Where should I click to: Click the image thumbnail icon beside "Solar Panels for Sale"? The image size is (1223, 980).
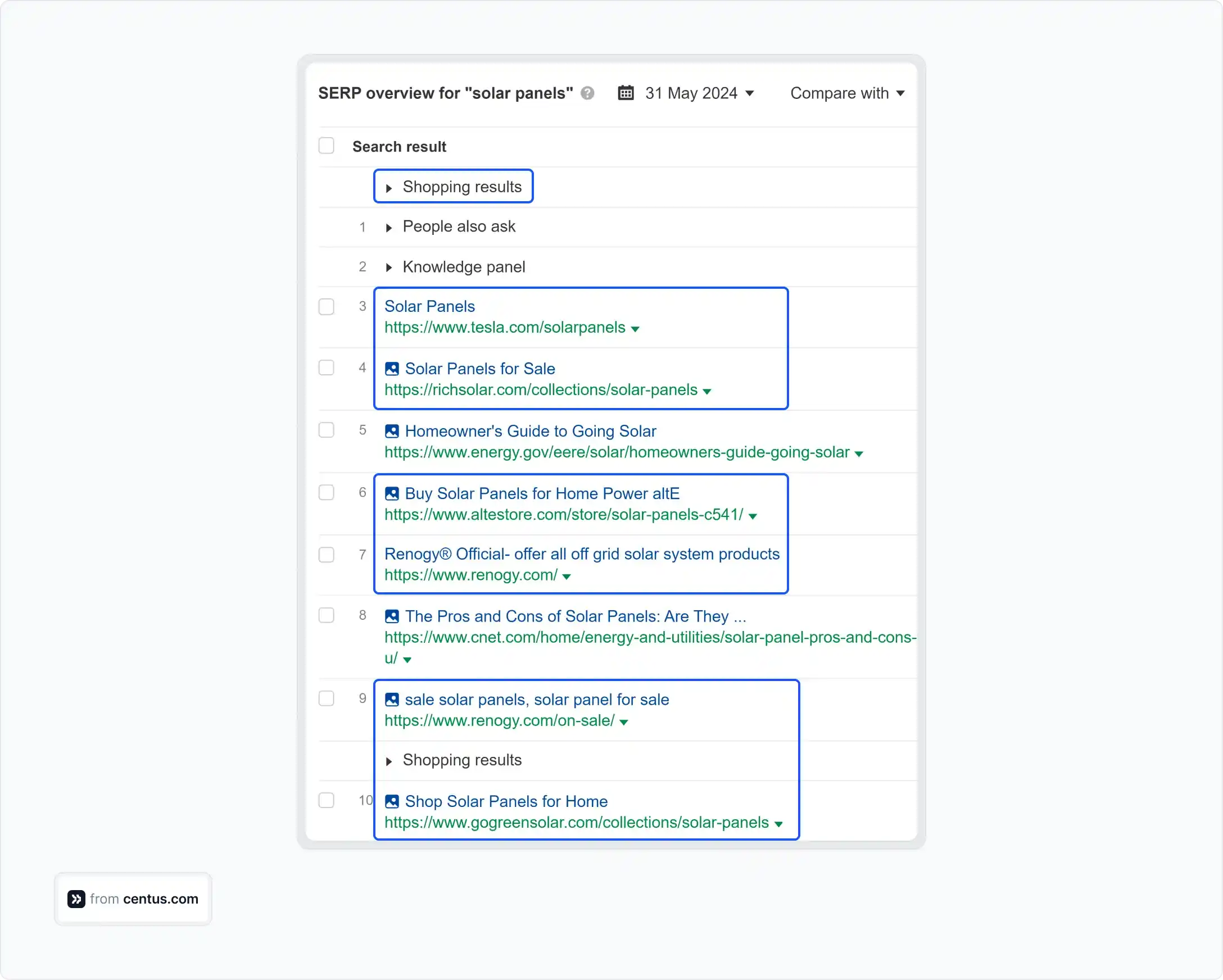(x=391, y=368)
